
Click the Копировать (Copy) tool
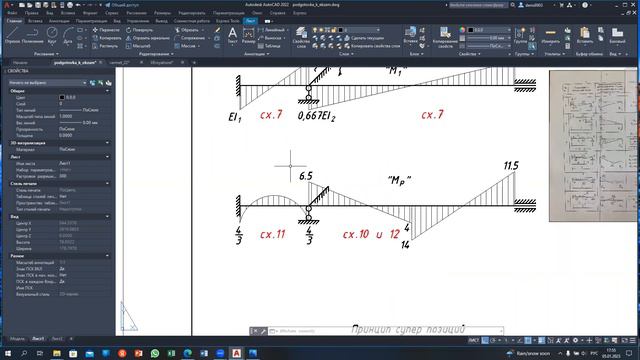coord(107,38)
